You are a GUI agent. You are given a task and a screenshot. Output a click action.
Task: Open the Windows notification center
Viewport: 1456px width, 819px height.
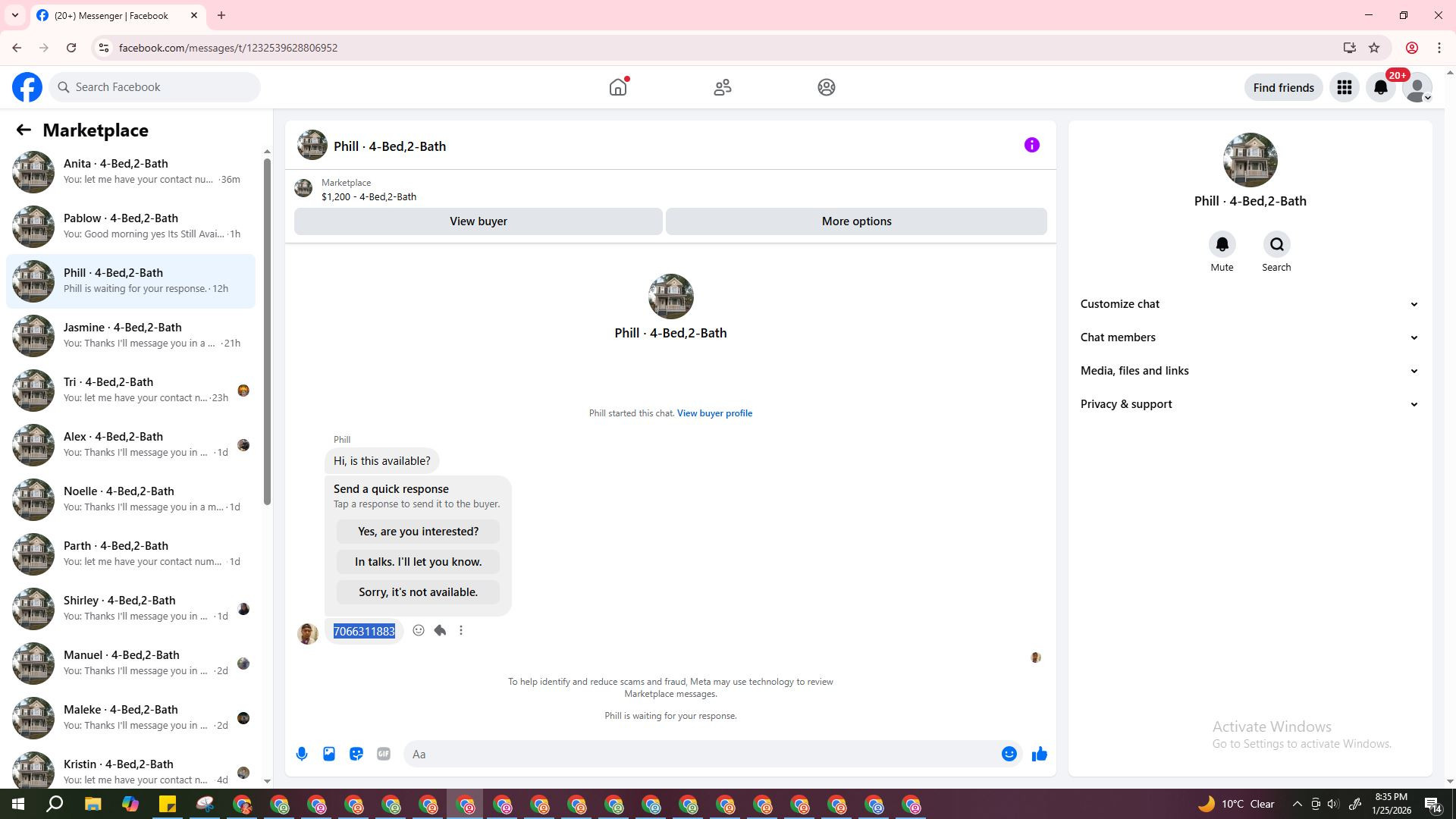[1432, 804]
